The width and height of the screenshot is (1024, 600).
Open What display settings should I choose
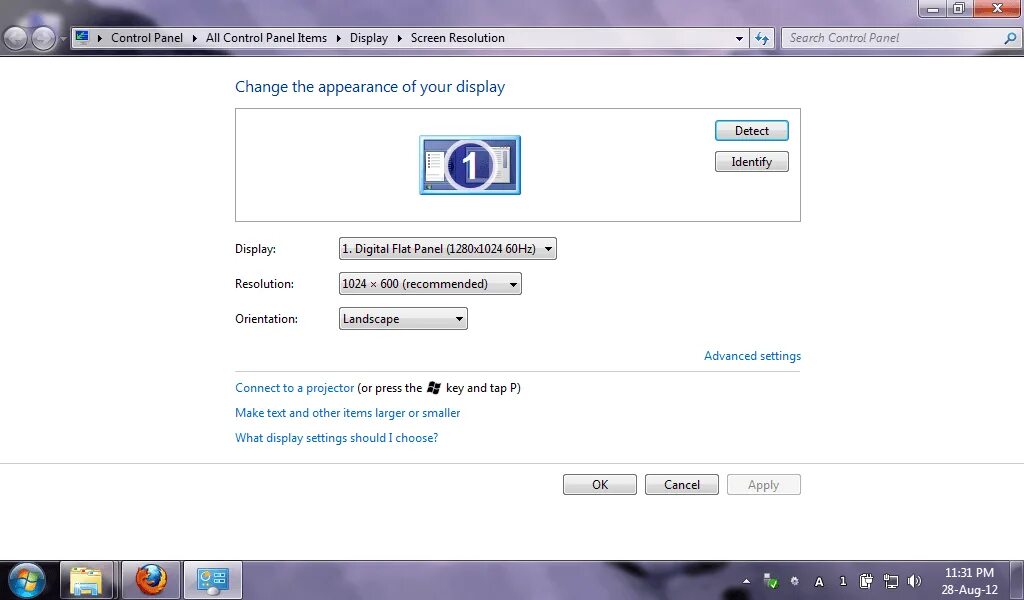click(x=336, y=437)
